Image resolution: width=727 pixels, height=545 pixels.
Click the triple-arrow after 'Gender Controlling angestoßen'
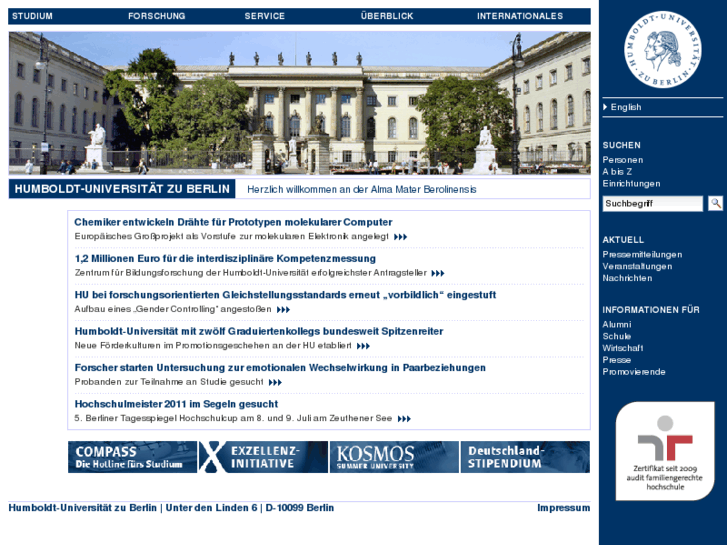[283, 310]
